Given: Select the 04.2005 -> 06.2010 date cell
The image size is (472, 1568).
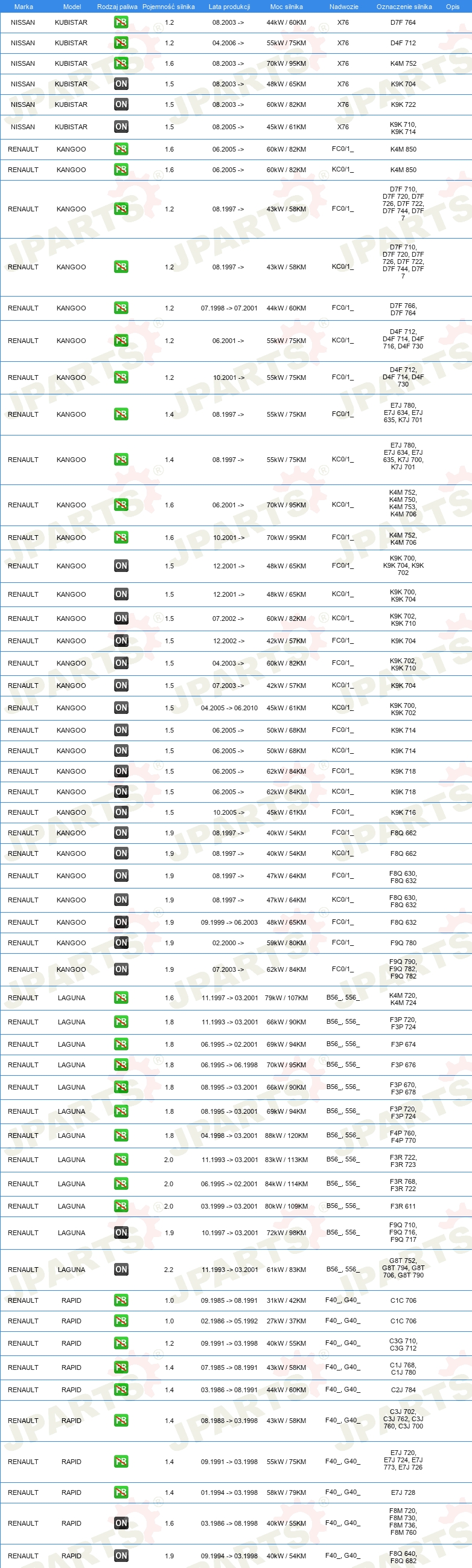Looking at the screenshot, I should [x=229, y=708].
